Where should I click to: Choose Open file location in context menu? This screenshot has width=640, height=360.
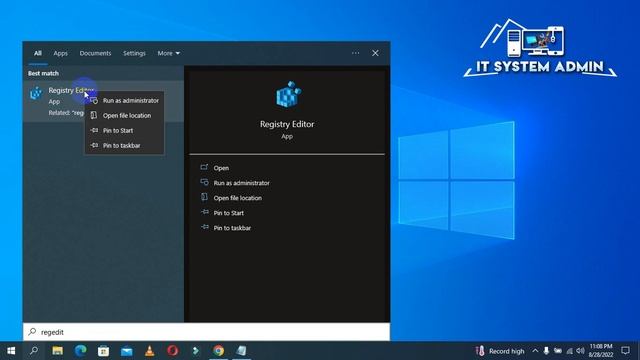coord(124,116)
